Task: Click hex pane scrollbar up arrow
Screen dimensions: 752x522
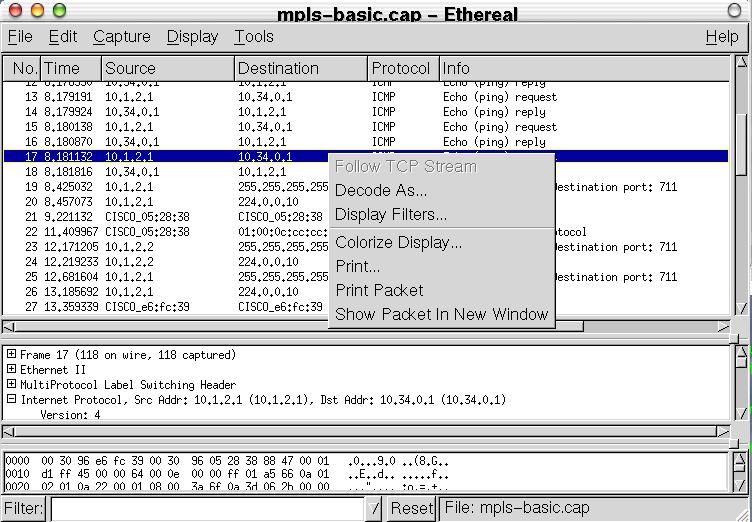Action: tap(741, 459)
